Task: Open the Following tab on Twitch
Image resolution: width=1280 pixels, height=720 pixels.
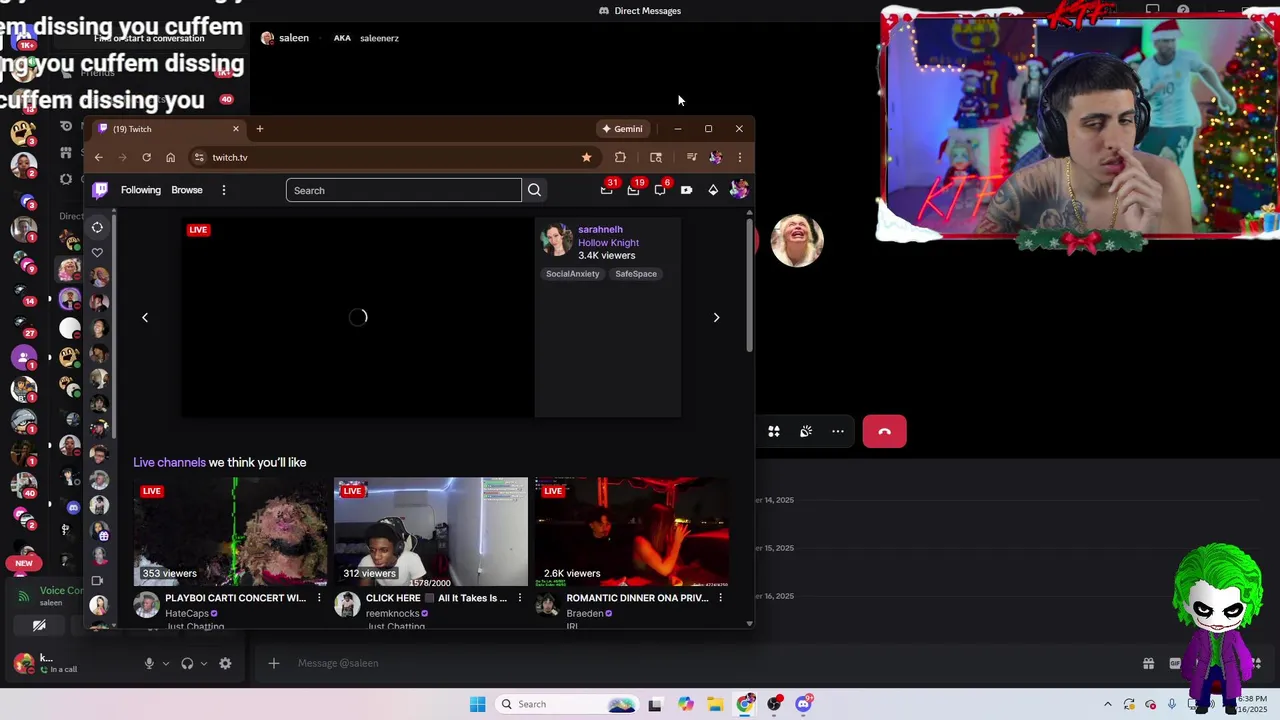Action: [x=141, y=190]
